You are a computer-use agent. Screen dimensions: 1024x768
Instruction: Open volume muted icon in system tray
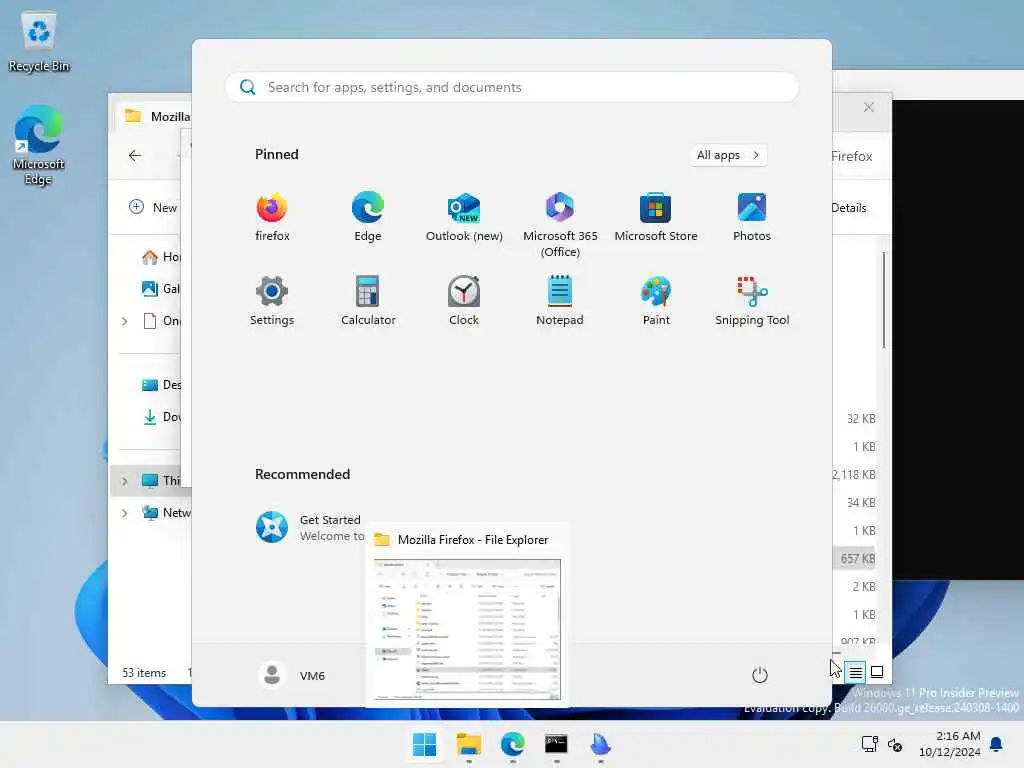[x=895, y=744]
